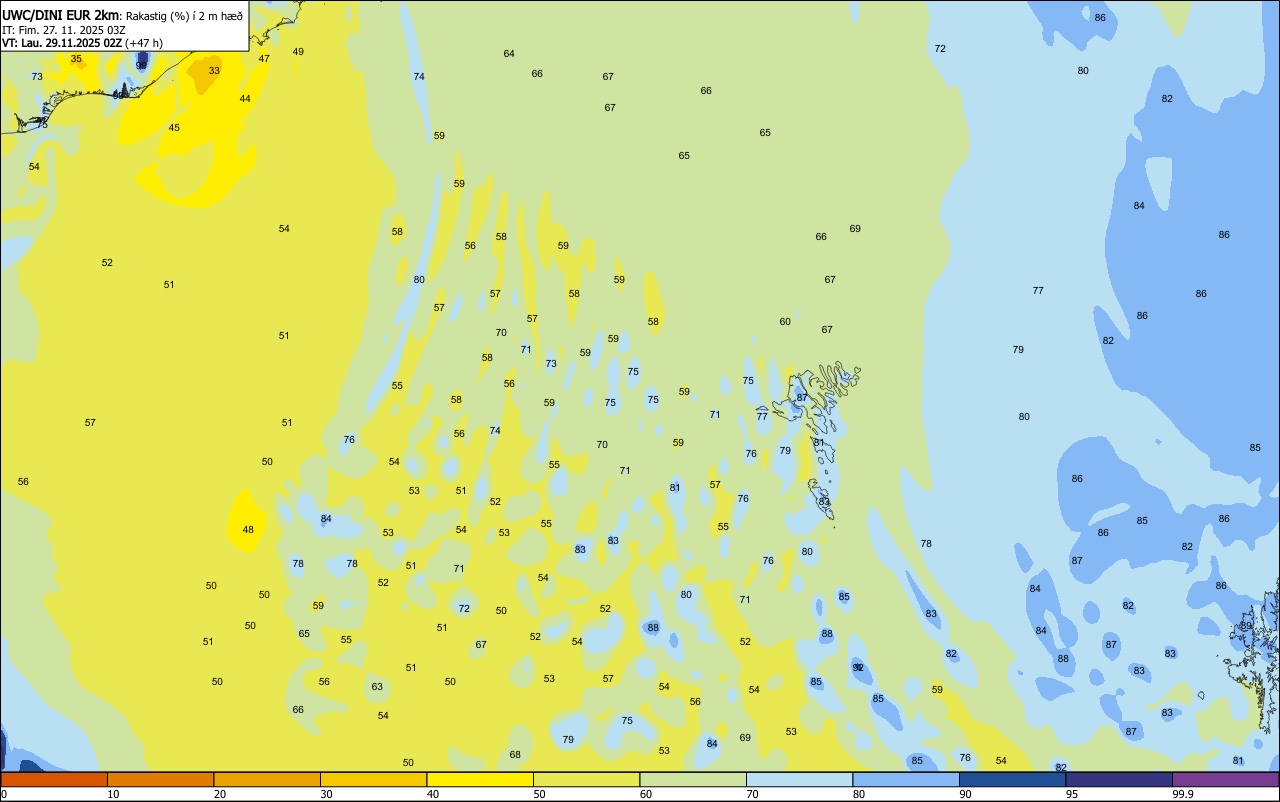Click the 90–95 dark blue legend swatch
Screen dimensions: 1280x802
click(1012, 779)
